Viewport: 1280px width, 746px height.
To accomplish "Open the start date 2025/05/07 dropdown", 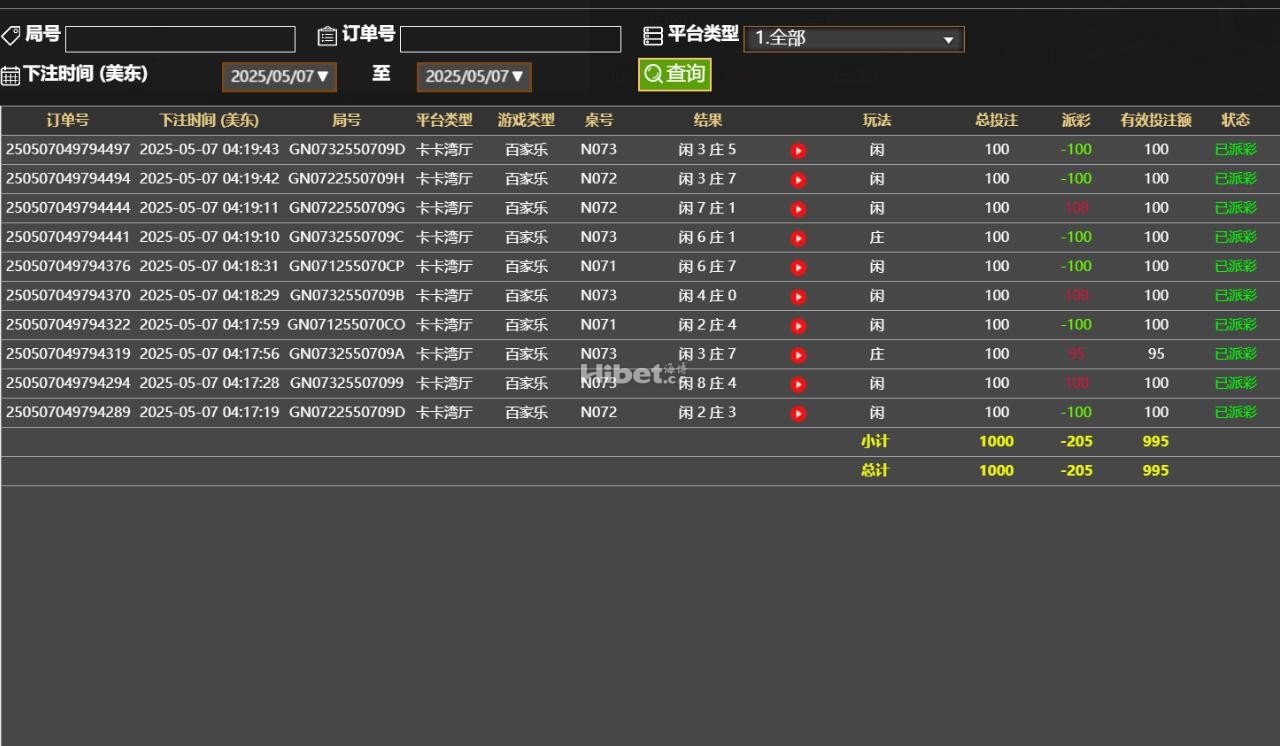I will pos(279,75).
